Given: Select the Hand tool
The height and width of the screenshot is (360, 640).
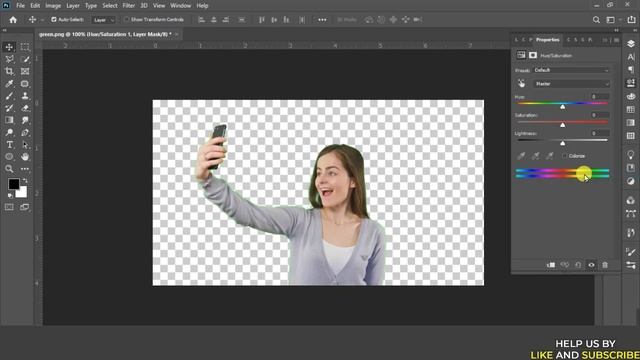Looking at the screenshot, I should (25, 157).
